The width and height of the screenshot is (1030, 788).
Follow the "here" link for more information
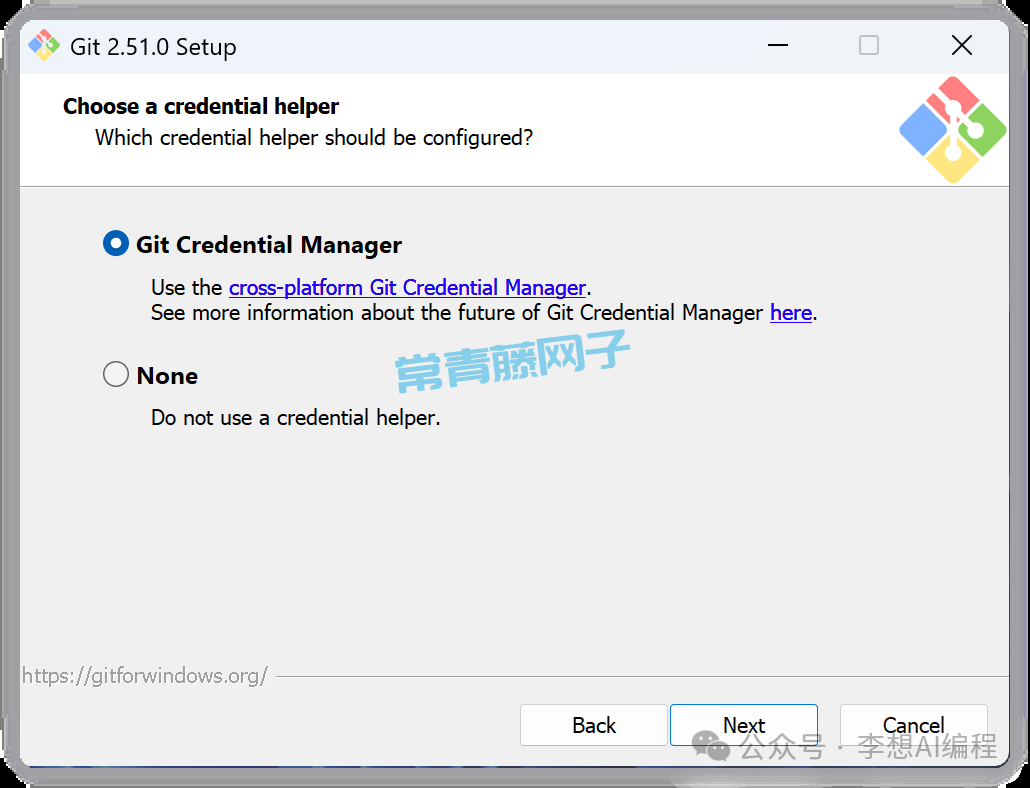click(x=790, y=313)
